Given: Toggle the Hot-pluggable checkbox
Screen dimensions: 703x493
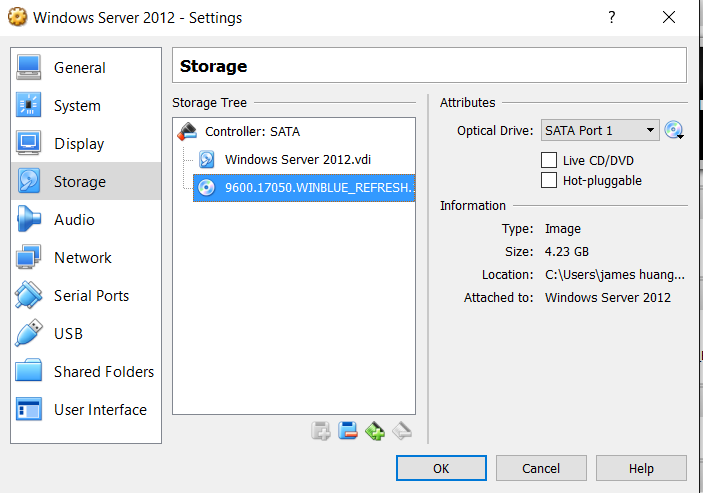Looking at the screenshot, I should click(x=548, y=180).
